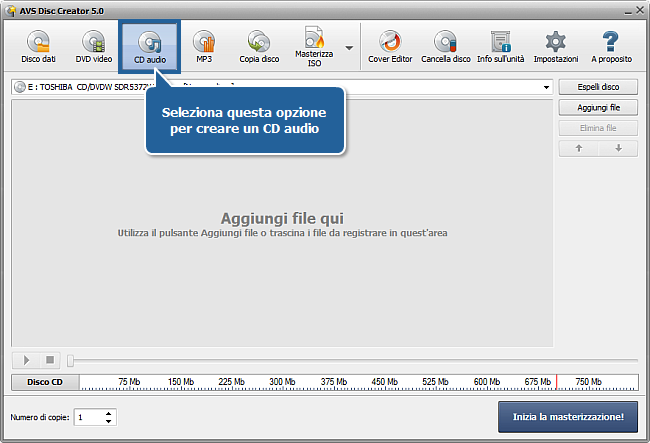Screen dimensions: 650x443
Task: Stop playback with the stop button
Action: pos(50,360)
